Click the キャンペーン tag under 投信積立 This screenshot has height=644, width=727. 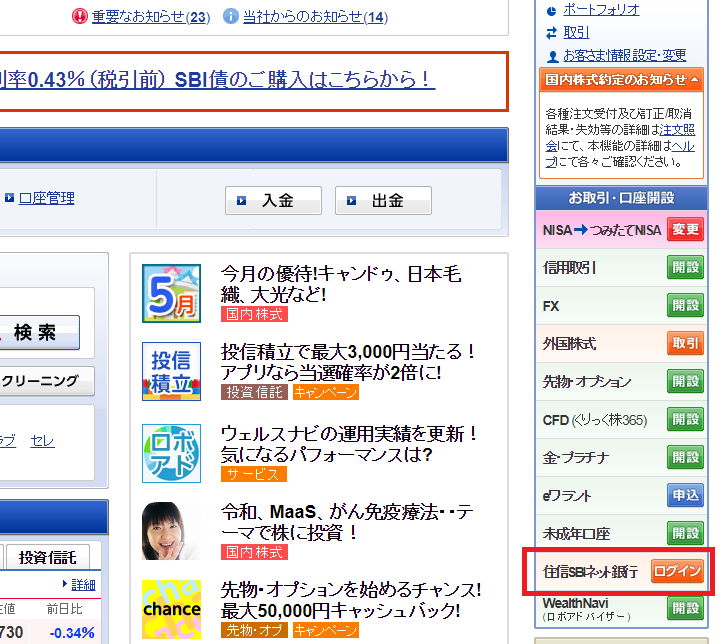326,392
